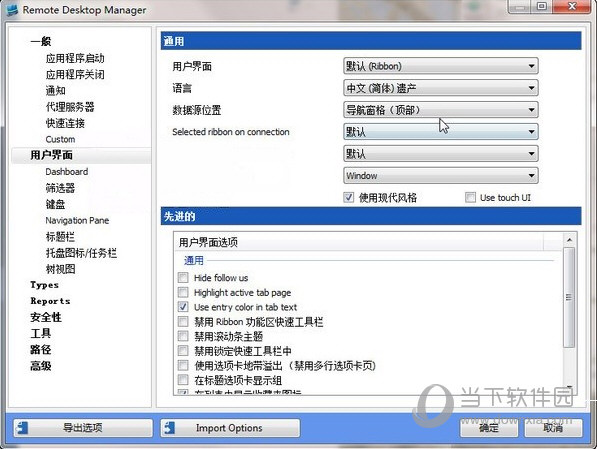Viewport: 597px width, 449px height.
Task: Enable Highlight active tab page checkbox
Action: pos(183,292)
